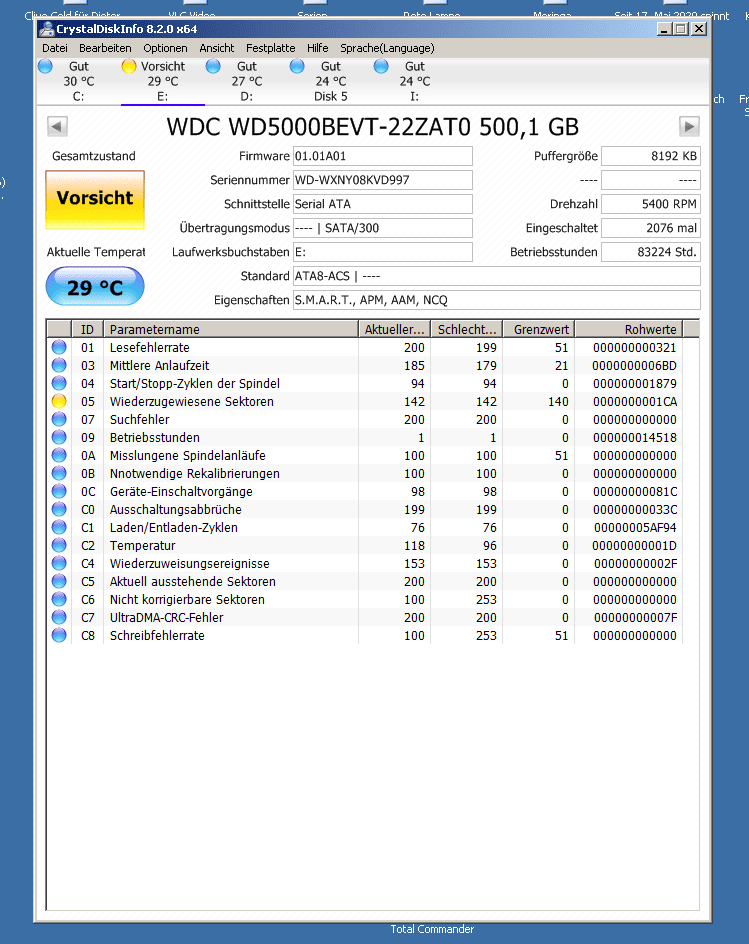The width and height of the screenshot is (749, 944).
Task: Click the Standard ATA8-ACS field
Action: click(497, 276)
